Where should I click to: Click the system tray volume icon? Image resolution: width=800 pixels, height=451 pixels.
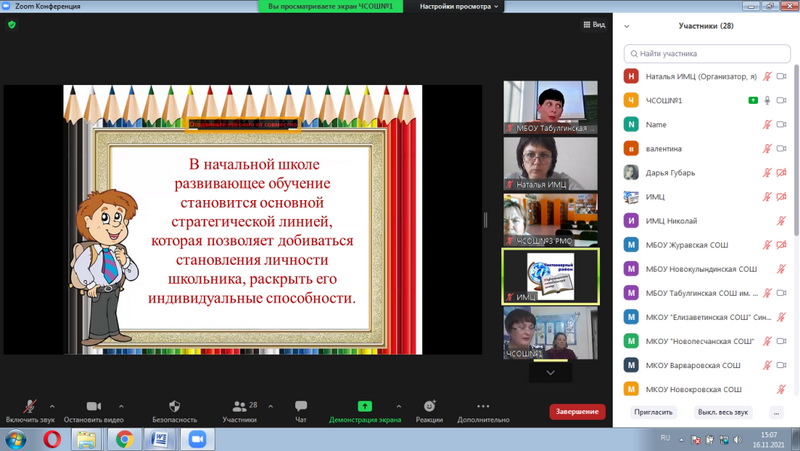pos(737,439)
